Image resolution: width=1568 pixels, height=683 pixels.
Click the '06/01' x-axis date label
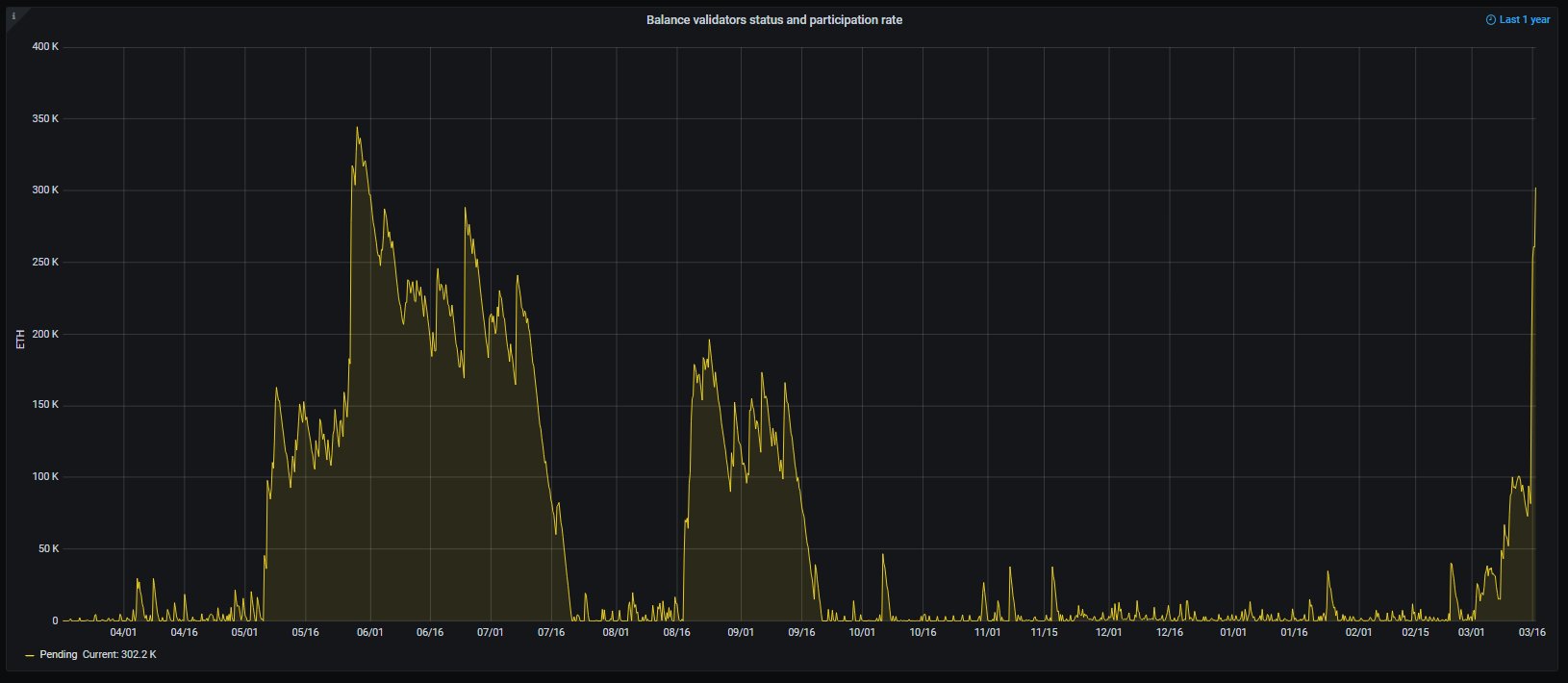coord(369,633)
